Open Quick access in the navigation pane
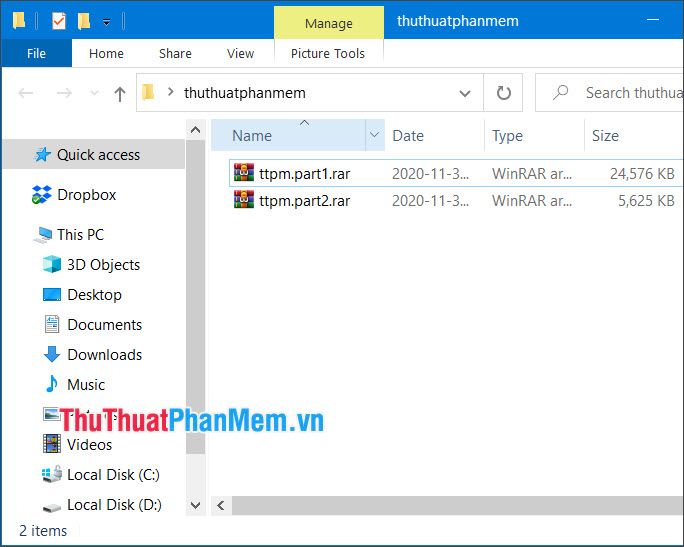The width and height of the screenshot is (684, 547). click(94, 154)
